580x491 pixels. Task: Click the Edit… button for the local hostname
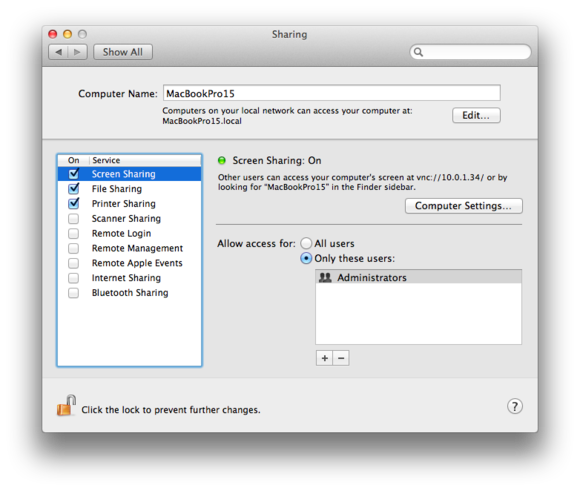(476, 115)
